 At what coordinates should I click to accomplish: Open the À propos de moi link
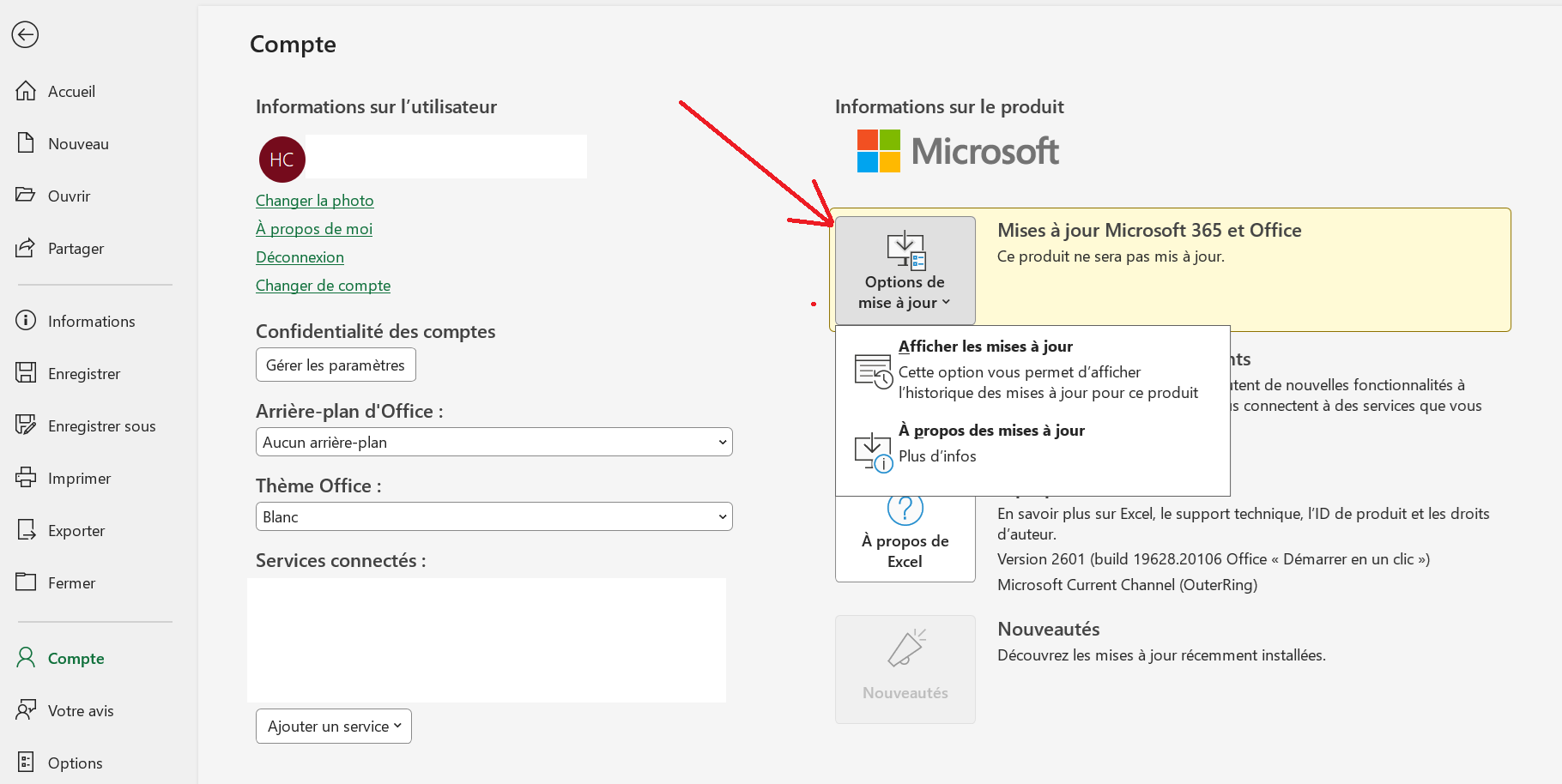coord(314,228)
